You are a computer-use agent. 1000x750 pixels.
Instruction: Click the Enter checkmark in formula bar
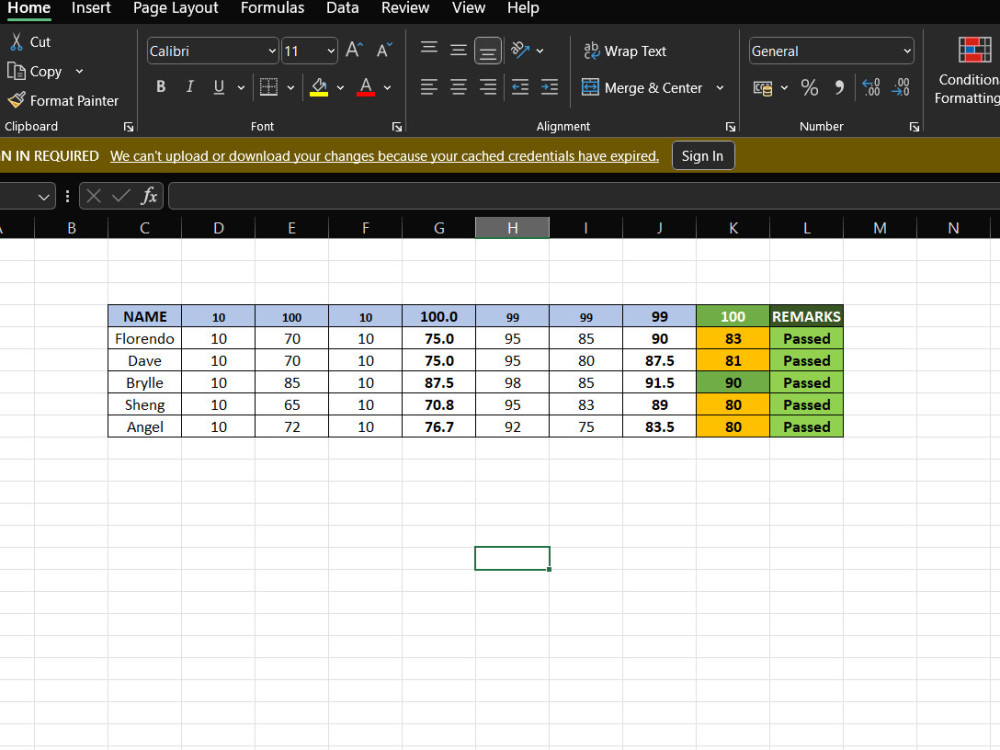coord(121,196)
